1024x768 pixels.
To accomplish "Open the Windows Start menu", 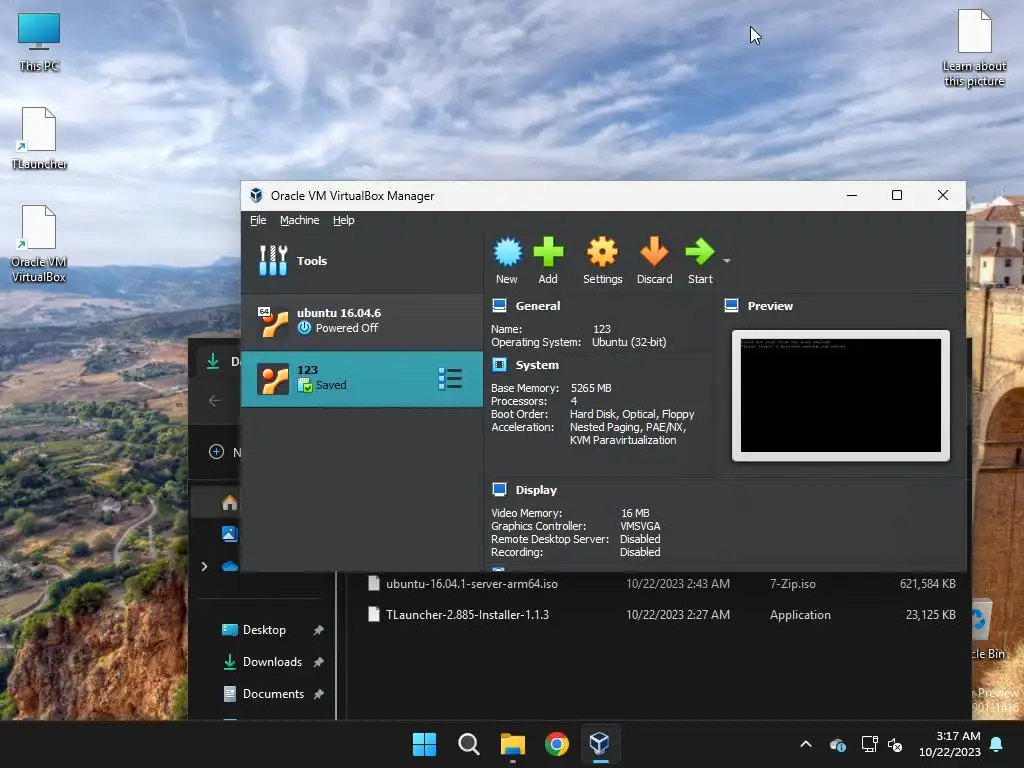I will click(x=424, y=744).
